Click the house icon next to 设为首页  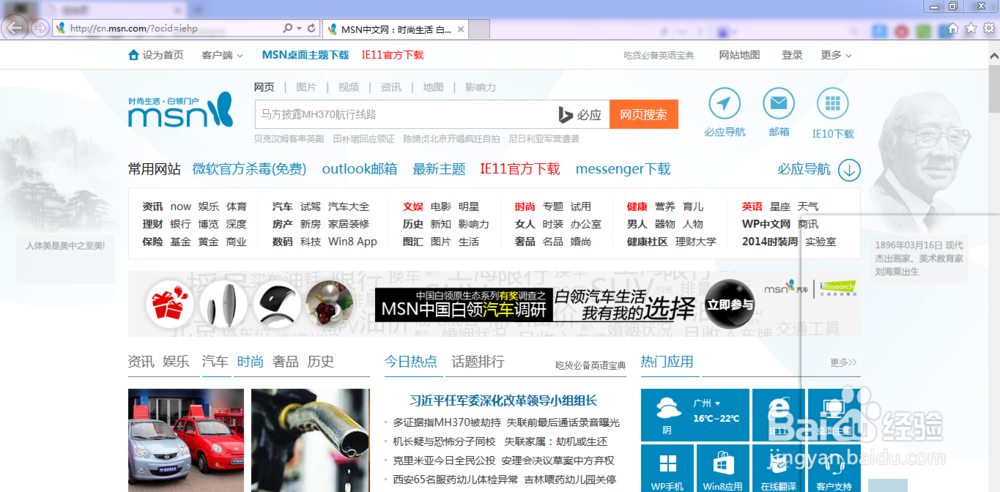pyautogui.click(x=133, y=55)
